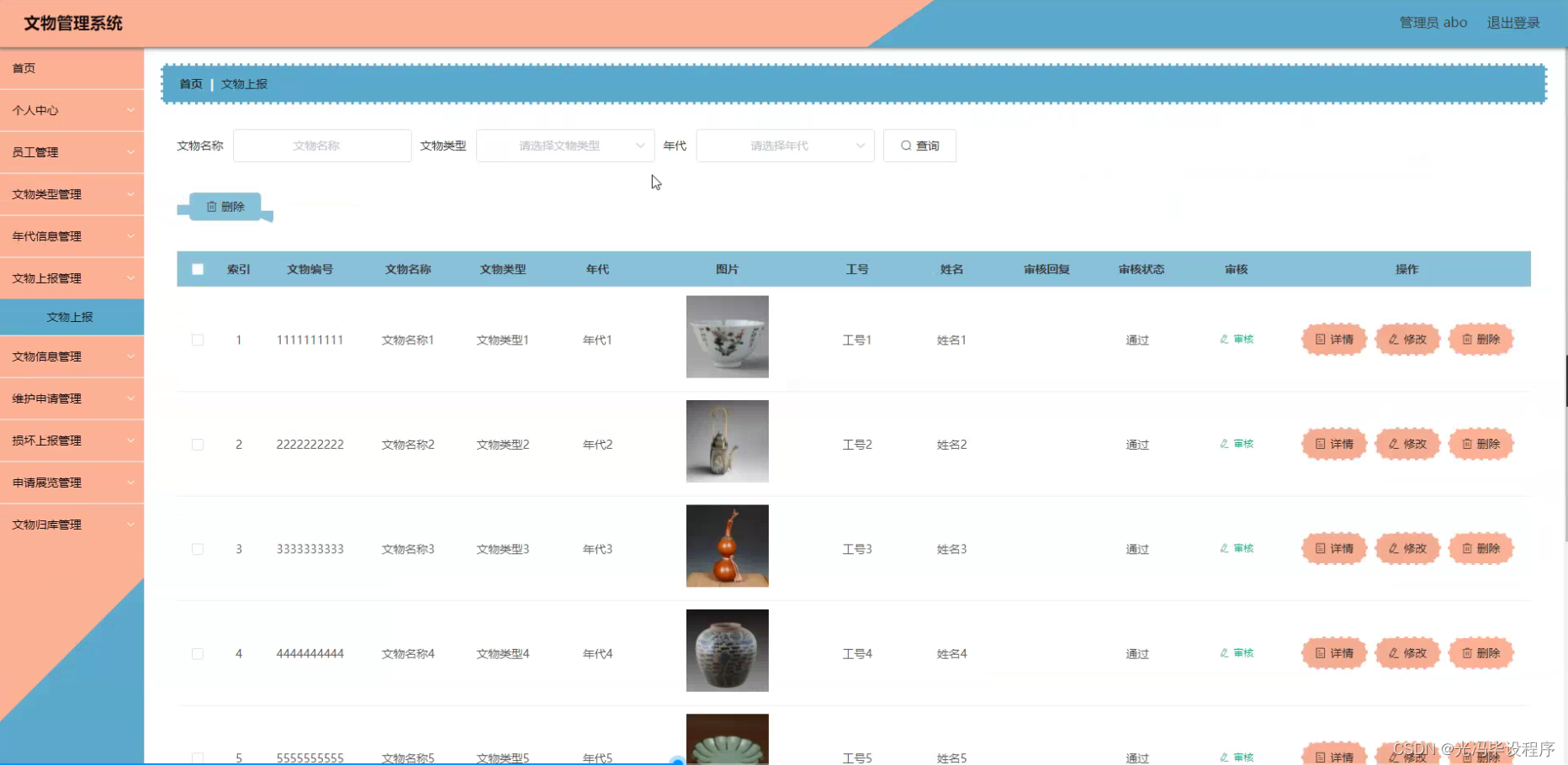Click 修改 for 文物名称2
1568x765 pixels.
point(1407,444)
